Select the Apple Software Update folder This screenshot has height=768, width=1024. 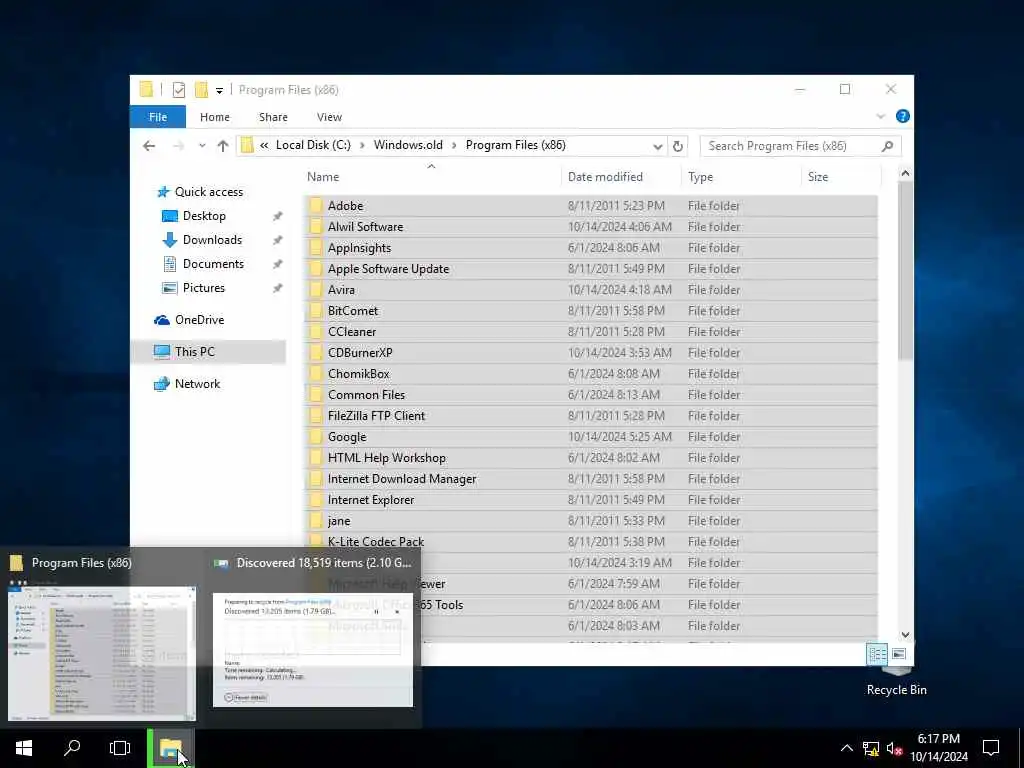(x=590, y=268)
